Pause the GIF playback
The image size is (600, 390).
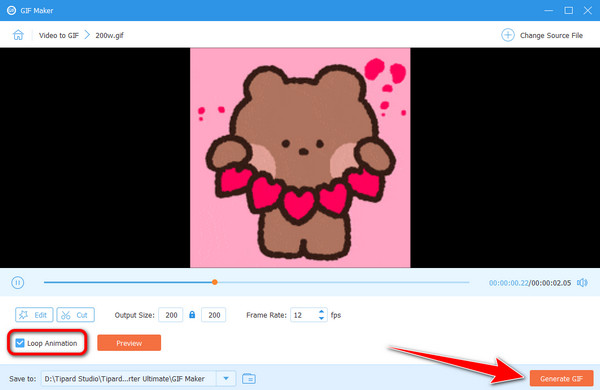[18, 282]
